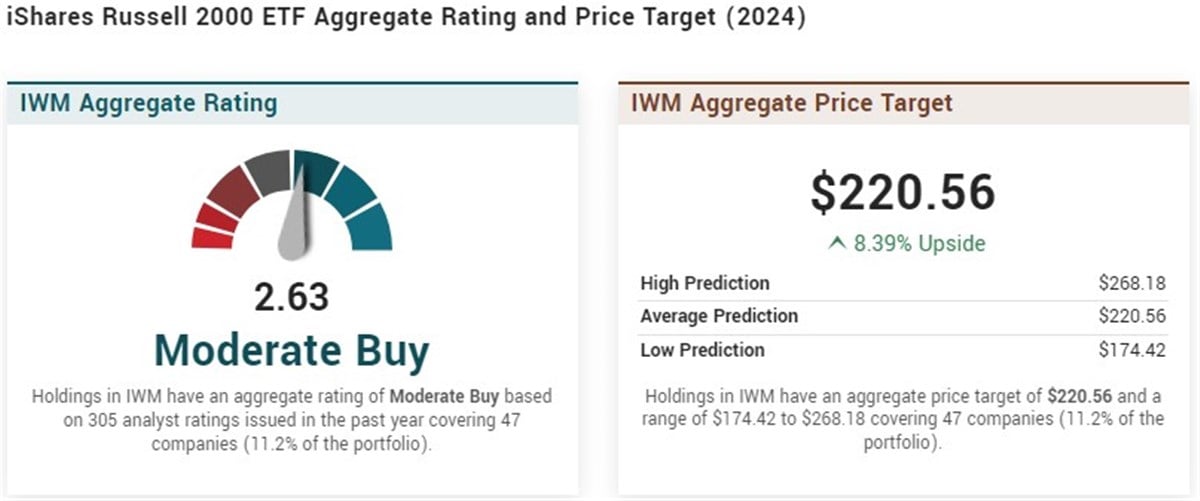Screen dimensions: 1200x501
Task: Click the page title about iShares Russell 2000
Action: point(405,19)
